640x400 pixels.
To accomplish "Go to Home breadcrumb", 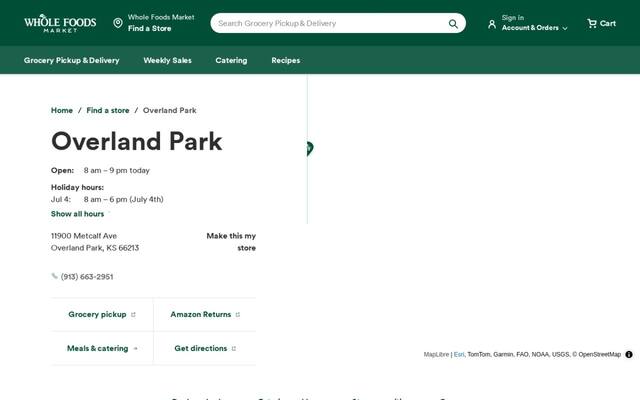I will (62, 110).
